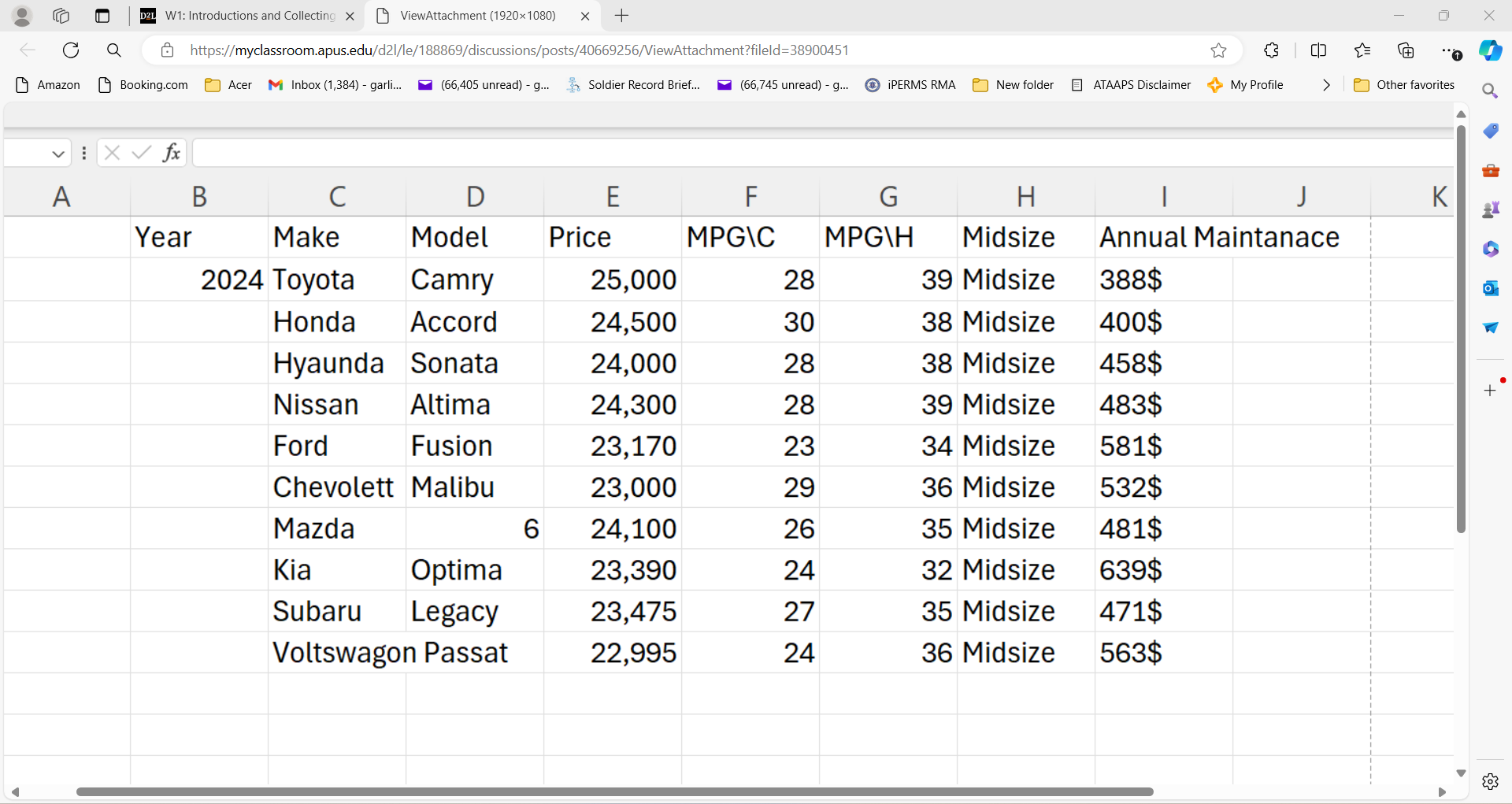Click inside the formula bar
1512x804 pixels.
click(x=822, y=153)
